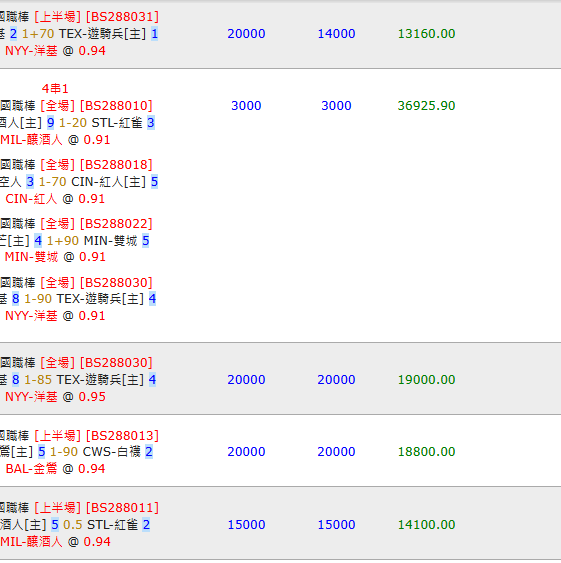Image resolution: width=561 pixels, height=563 pixels.
Task: Open MIL-釀酒人 @ 0.91 selection
Action: 55,140
